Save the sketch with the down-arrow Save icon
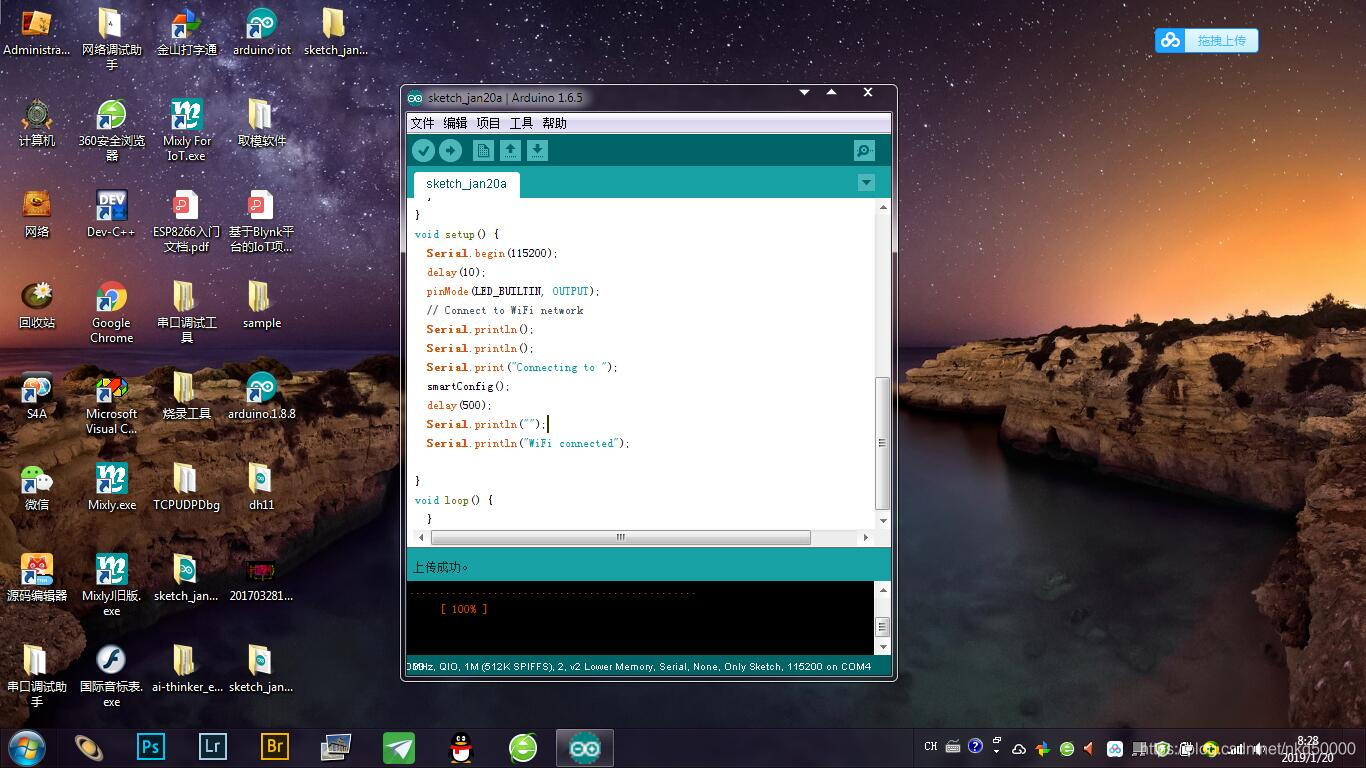 [x=537, y=150]
